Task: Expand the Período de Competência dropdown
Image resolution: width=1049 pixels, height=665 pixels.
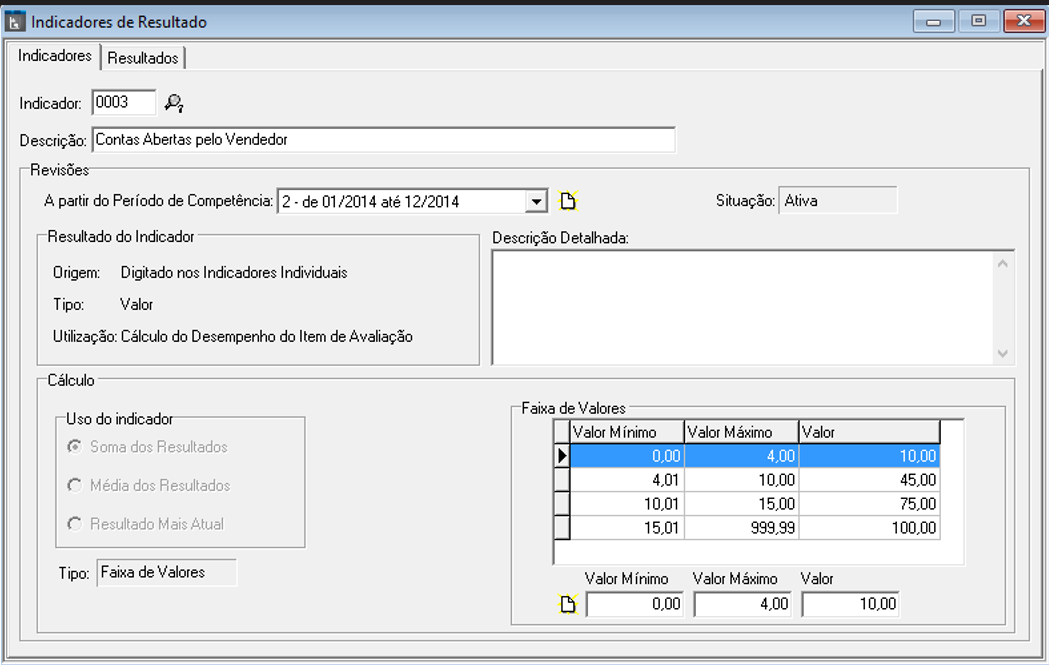Action: (537, 201)
